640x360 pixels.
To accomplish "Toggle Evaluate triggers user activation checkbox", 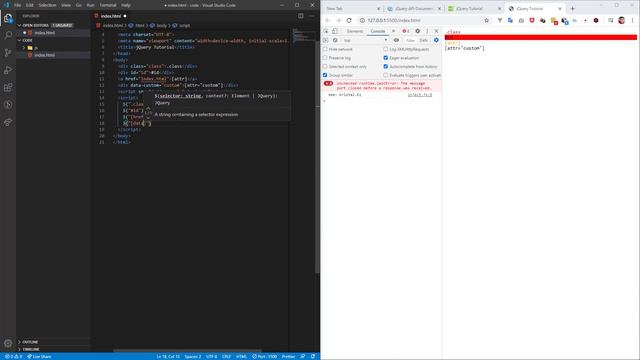I will pos(385,75).
